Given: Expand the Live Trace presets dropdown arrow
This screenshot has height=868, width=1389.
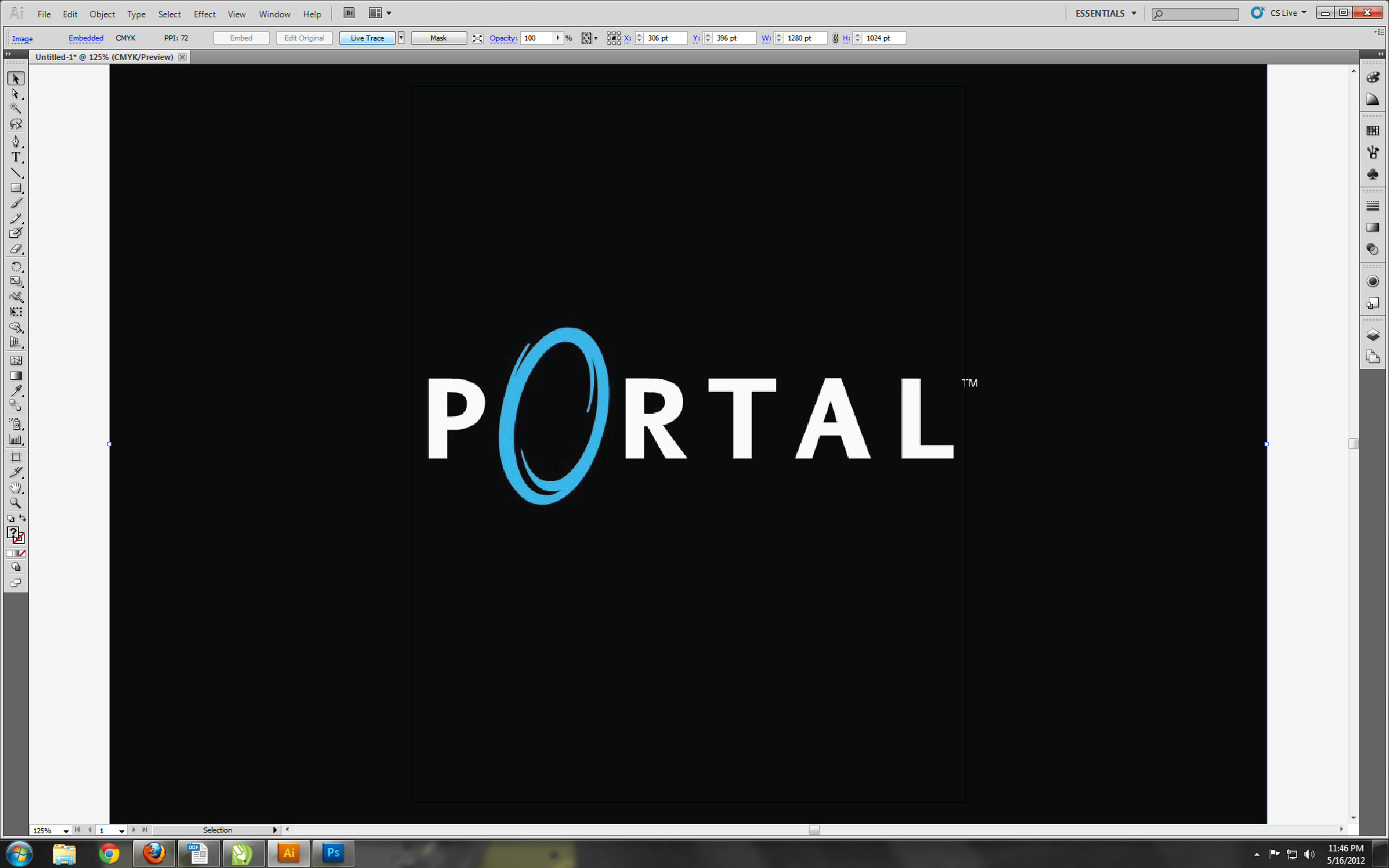Looking at the screenshot, I should (401, 38).
